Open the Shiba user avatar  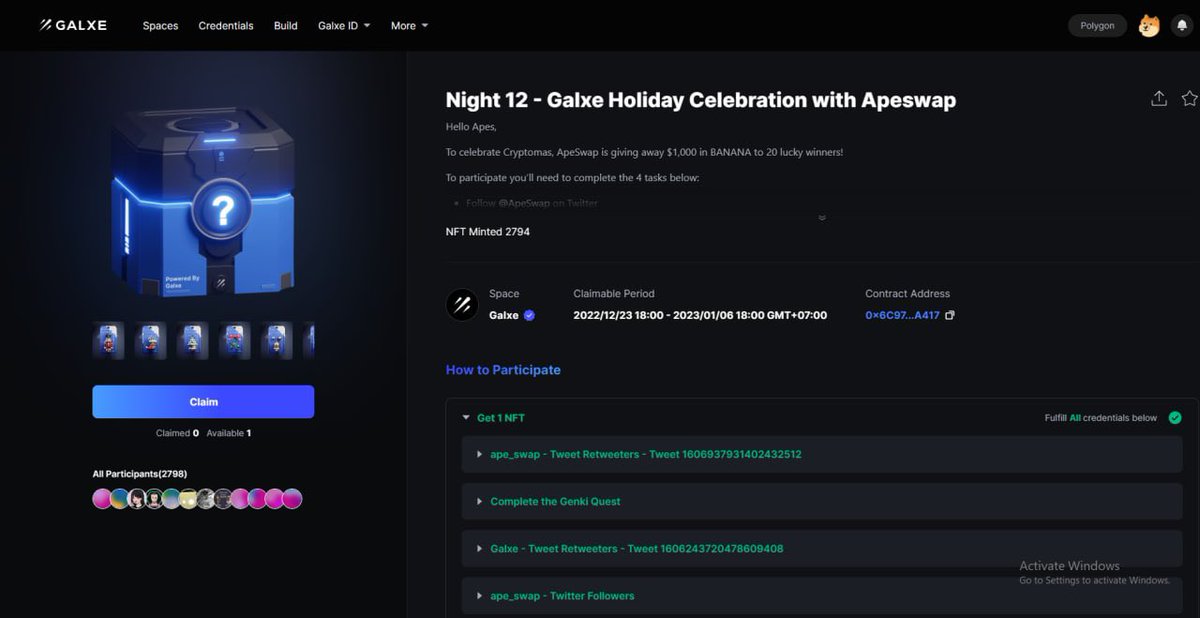[x=1149, y=26]
